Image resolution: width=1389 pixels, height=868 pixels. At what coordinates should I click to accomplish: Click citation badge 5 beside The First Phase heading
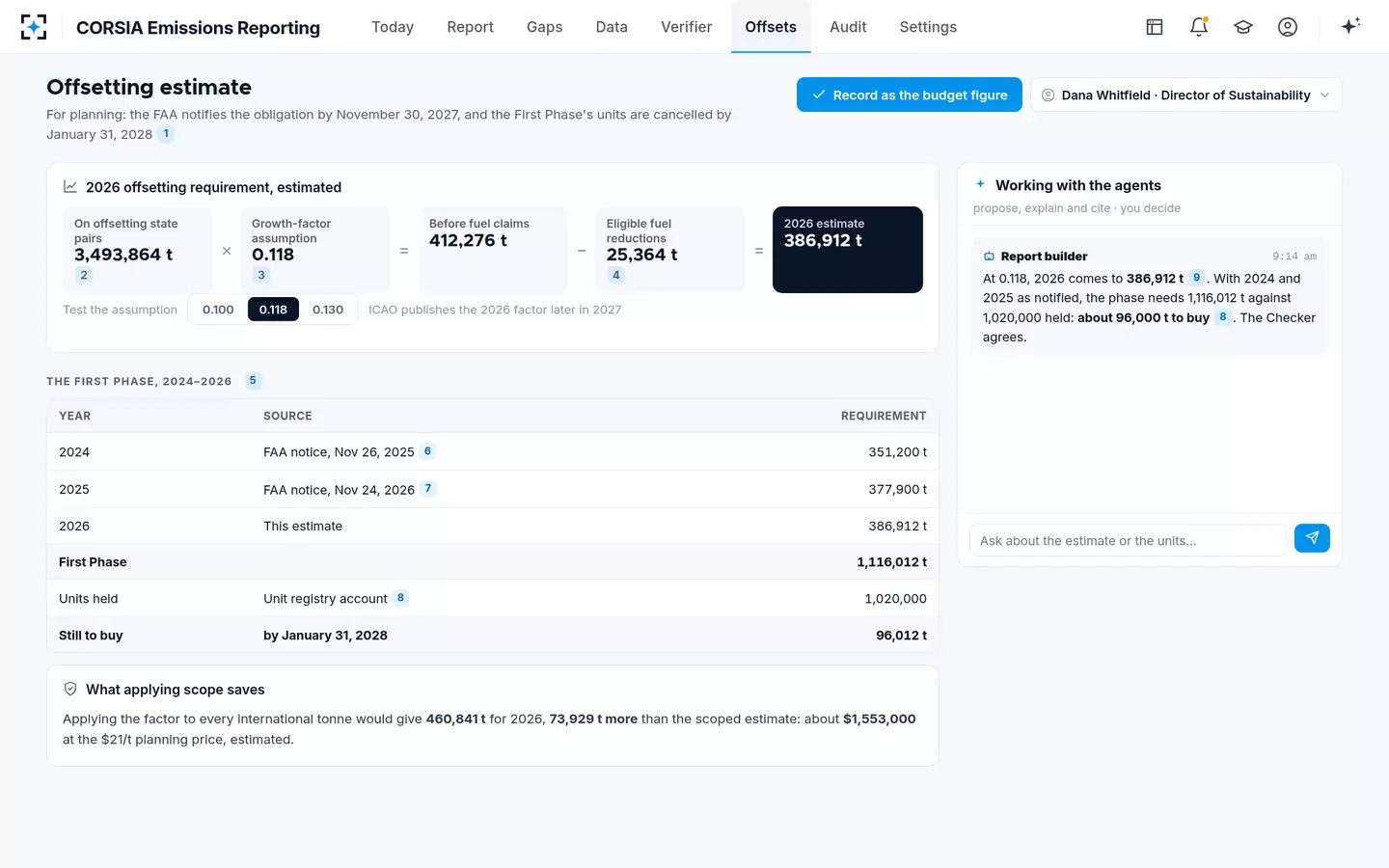pos(253,381)
